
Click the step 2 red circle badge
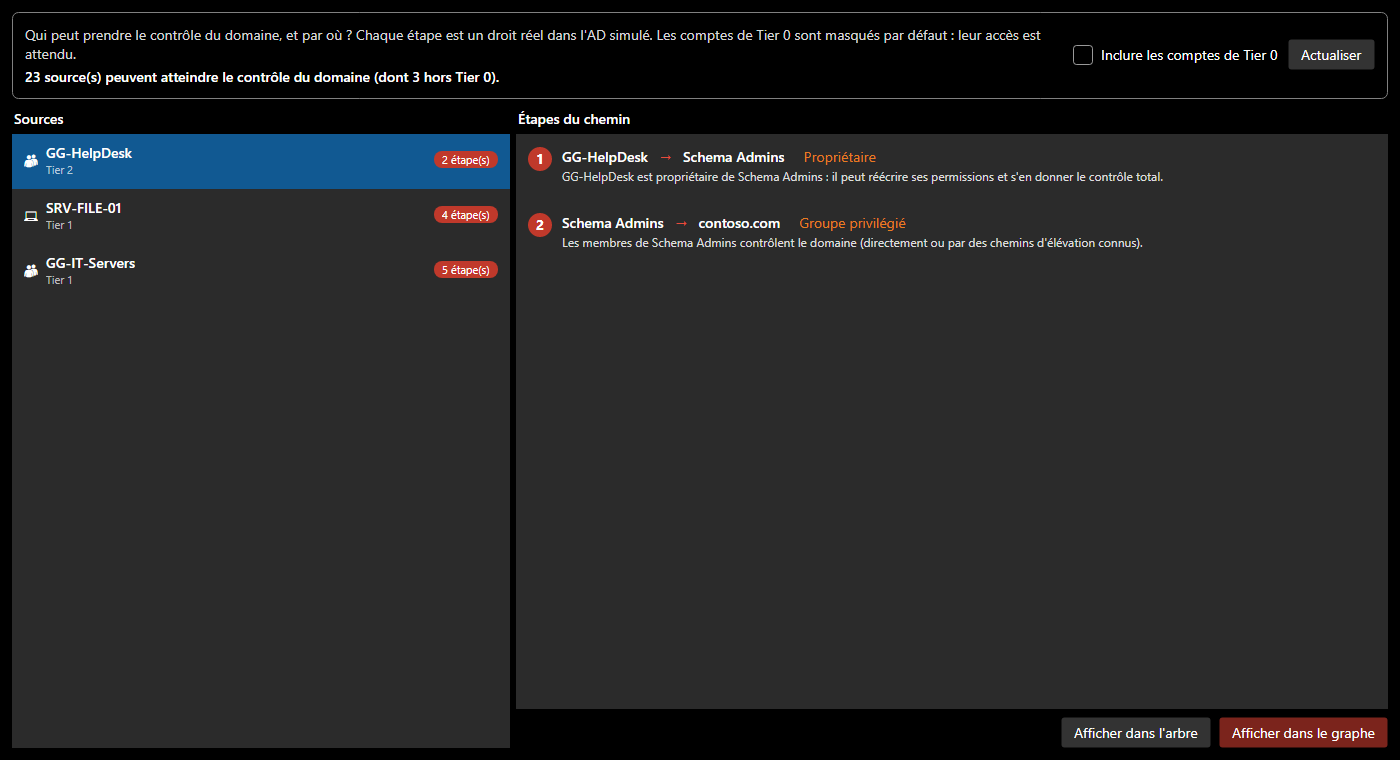[540, 225]
